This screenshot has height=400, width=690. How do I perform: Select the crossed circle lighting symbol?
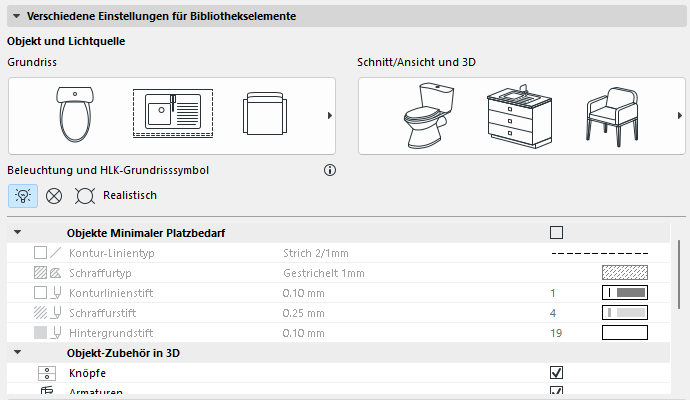click(x=54, y=195)
